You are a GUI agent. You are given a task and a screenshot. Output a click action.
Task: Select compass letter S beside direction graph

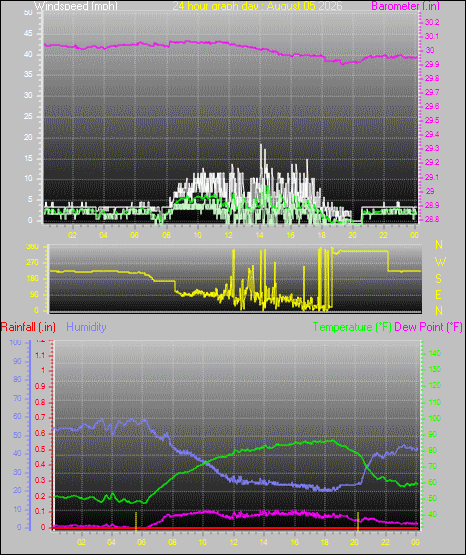[438, 279]
